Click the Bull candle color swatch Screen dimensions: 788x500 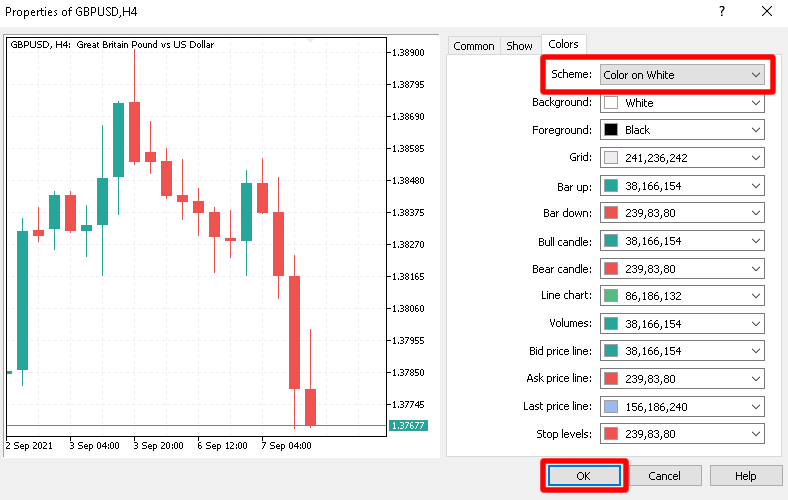coord(611,241)
